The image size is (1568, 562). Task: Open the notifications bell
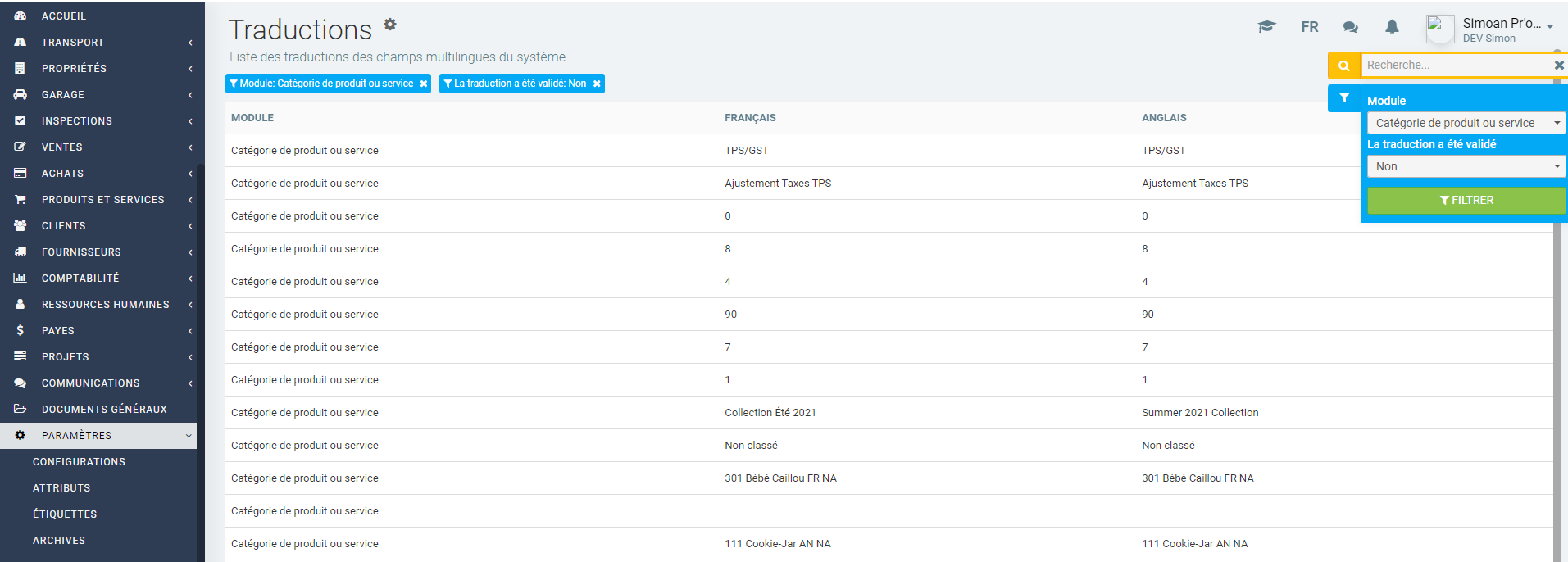[x=1392, y=27]
